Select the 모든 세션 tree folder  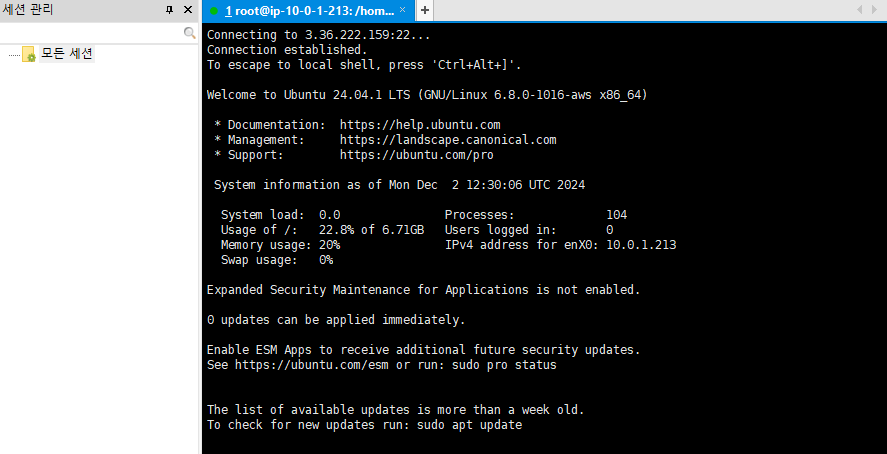coord(67,54)
